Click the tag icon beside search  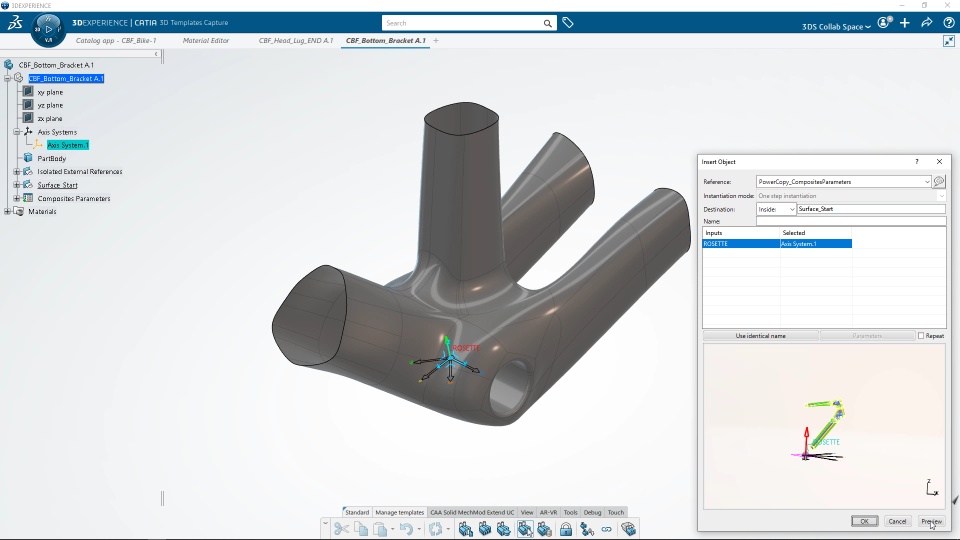[568, 23]
